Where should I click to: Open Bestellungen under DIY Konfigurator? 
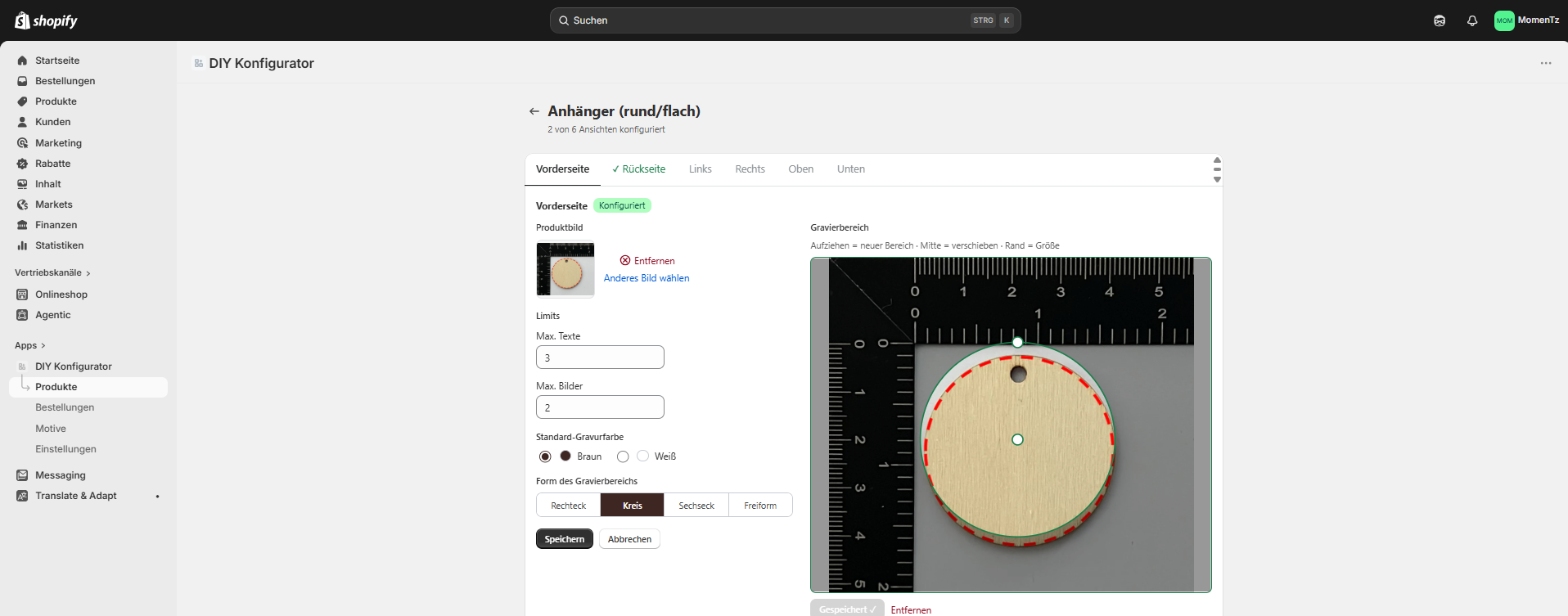click(x=65, y=407)
